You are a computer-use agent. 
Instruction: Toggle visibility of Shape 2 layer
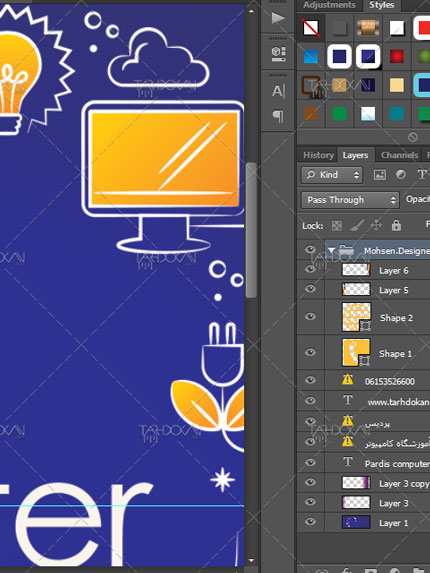pos(311,316)
